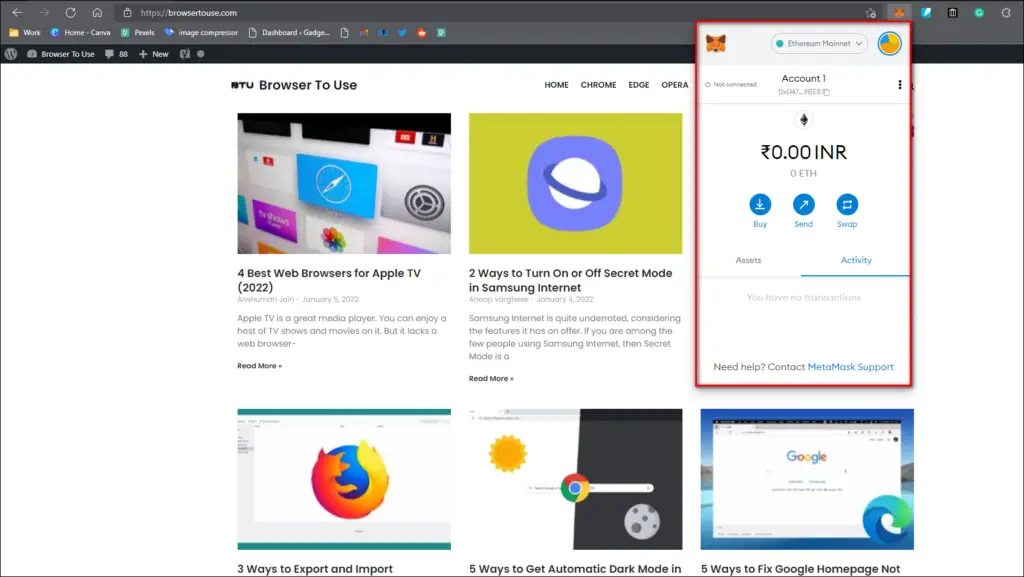The width and height of the screenshot is (1024, 577).
Task: Read More on Apple TV browsers article
Action: point(259,366)
